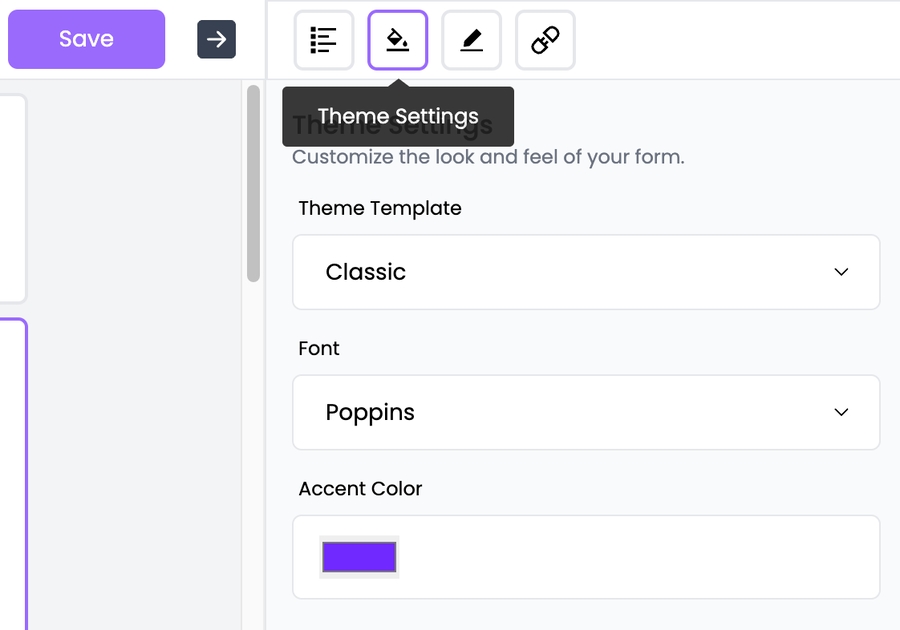Viewport: 900px width, 630px height.
Task: Select the purple-outlined card in left panel
Action: coord(12,470)
